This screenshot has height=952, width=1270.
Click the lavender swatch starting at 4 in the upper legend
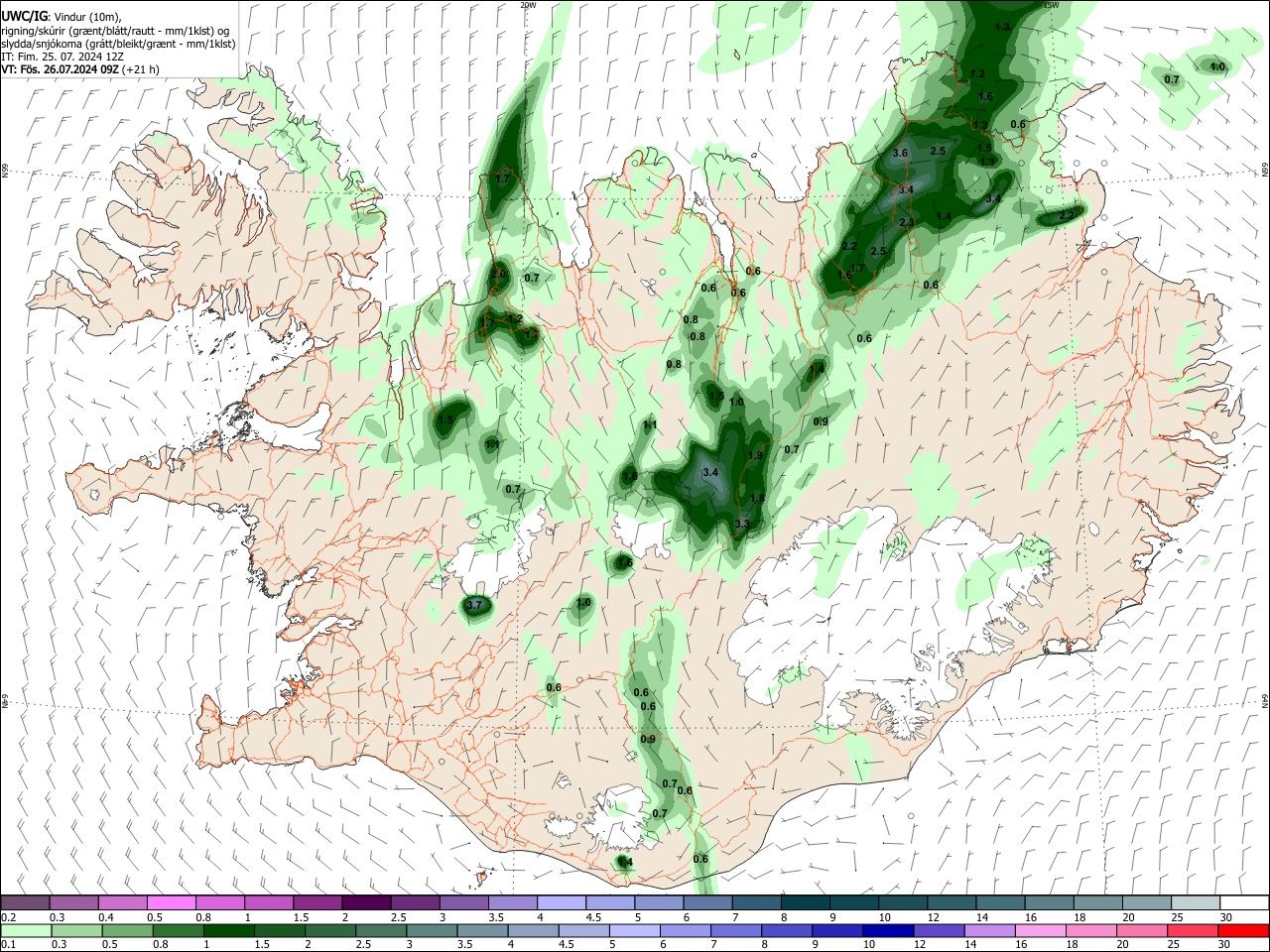(562, 902)
